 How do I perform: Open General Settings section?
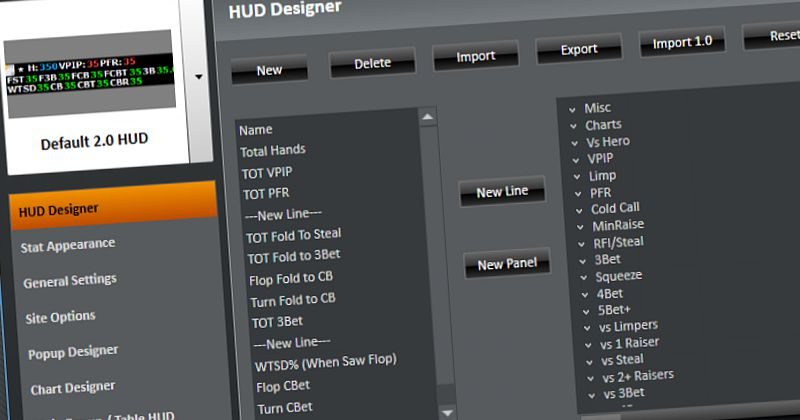point(70,281)
